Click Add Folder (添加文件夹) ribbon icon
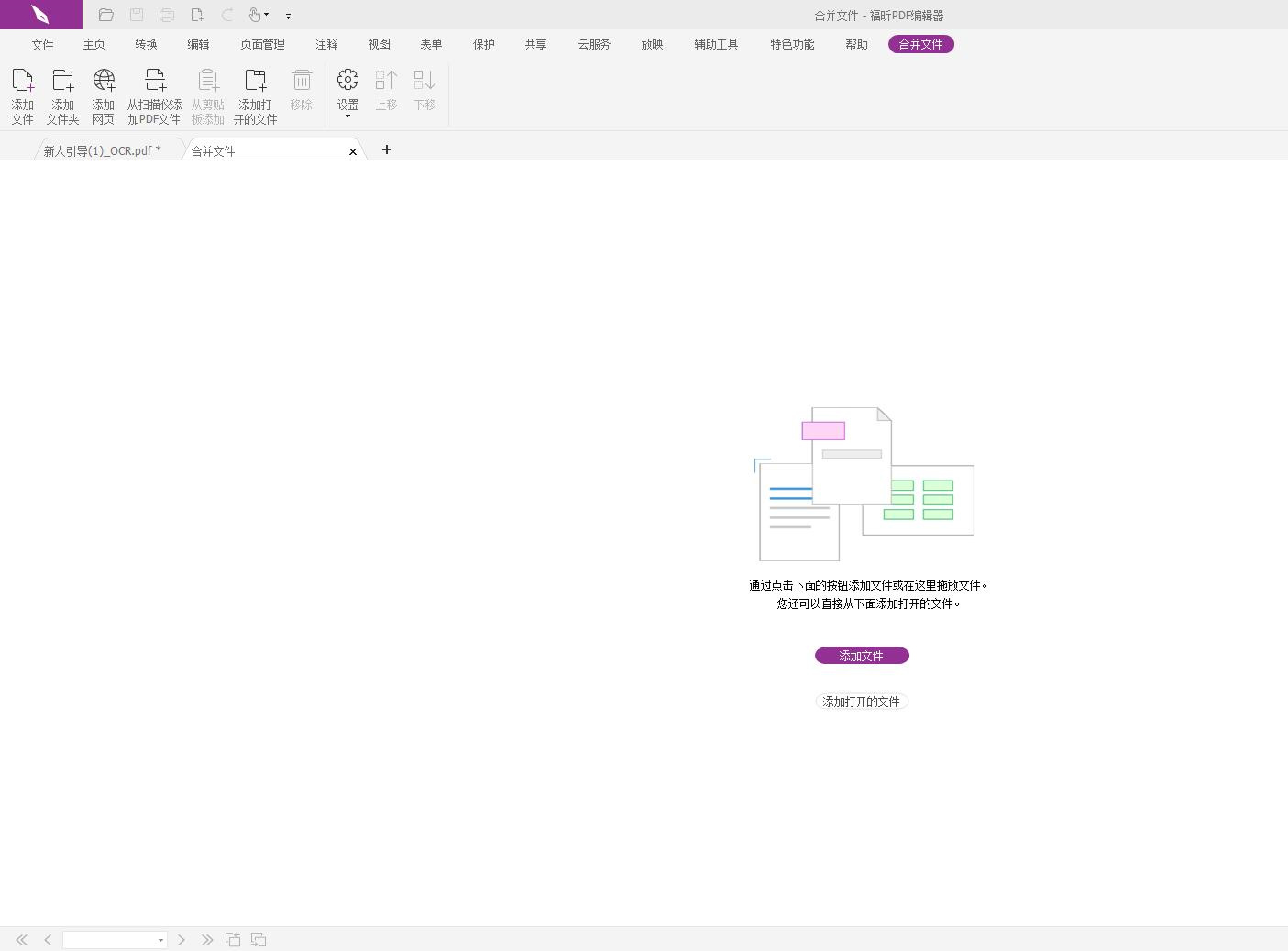The image size is (1288, 951). tap(63, 97)
